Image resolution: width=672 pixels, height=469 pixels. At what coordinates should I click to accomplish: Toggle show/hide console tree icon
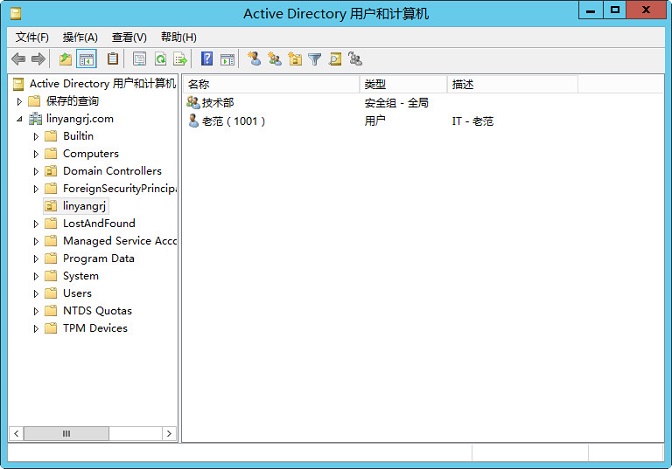(87, 59)
